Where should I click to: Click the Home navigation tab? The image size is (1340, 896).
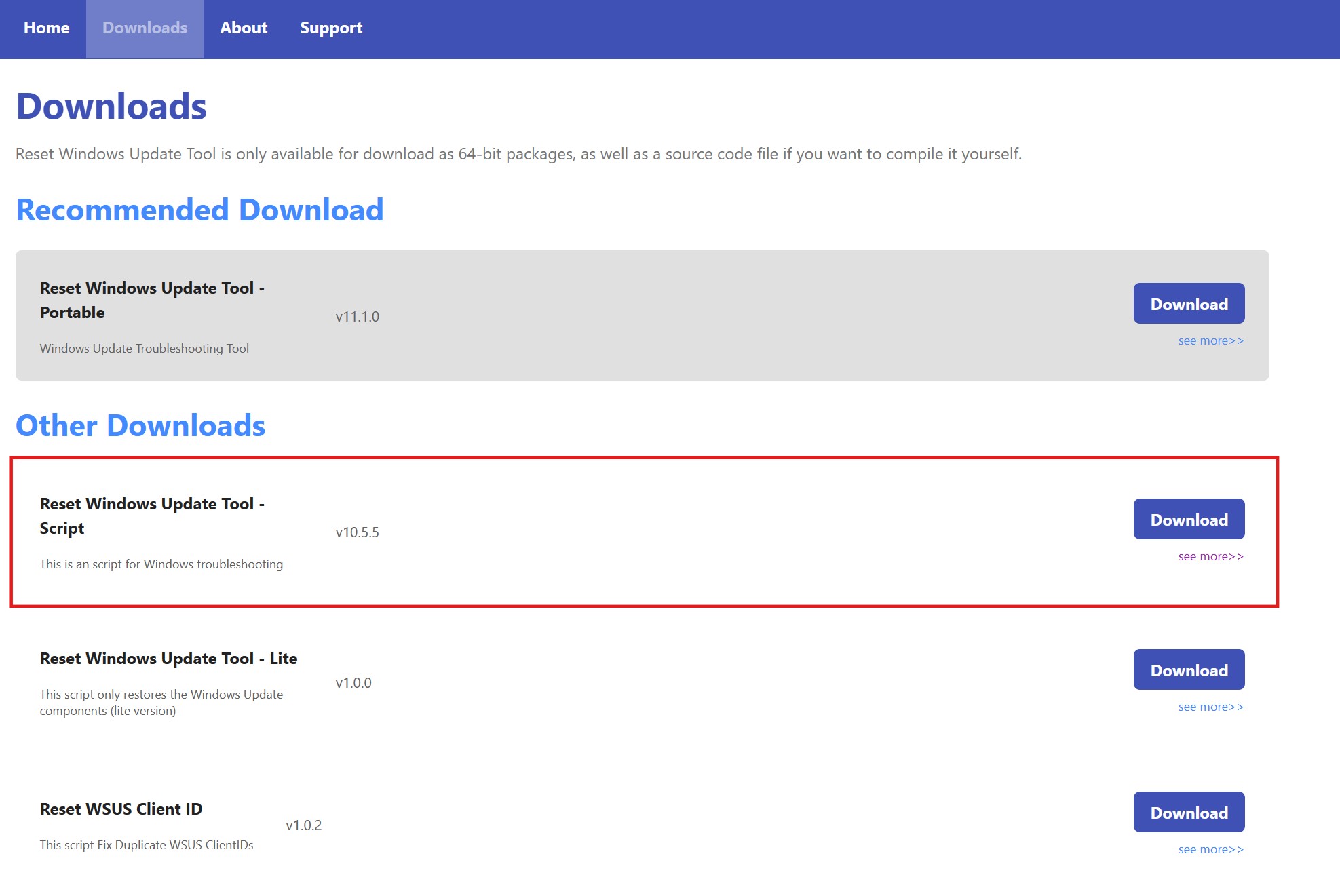[46, 27]
